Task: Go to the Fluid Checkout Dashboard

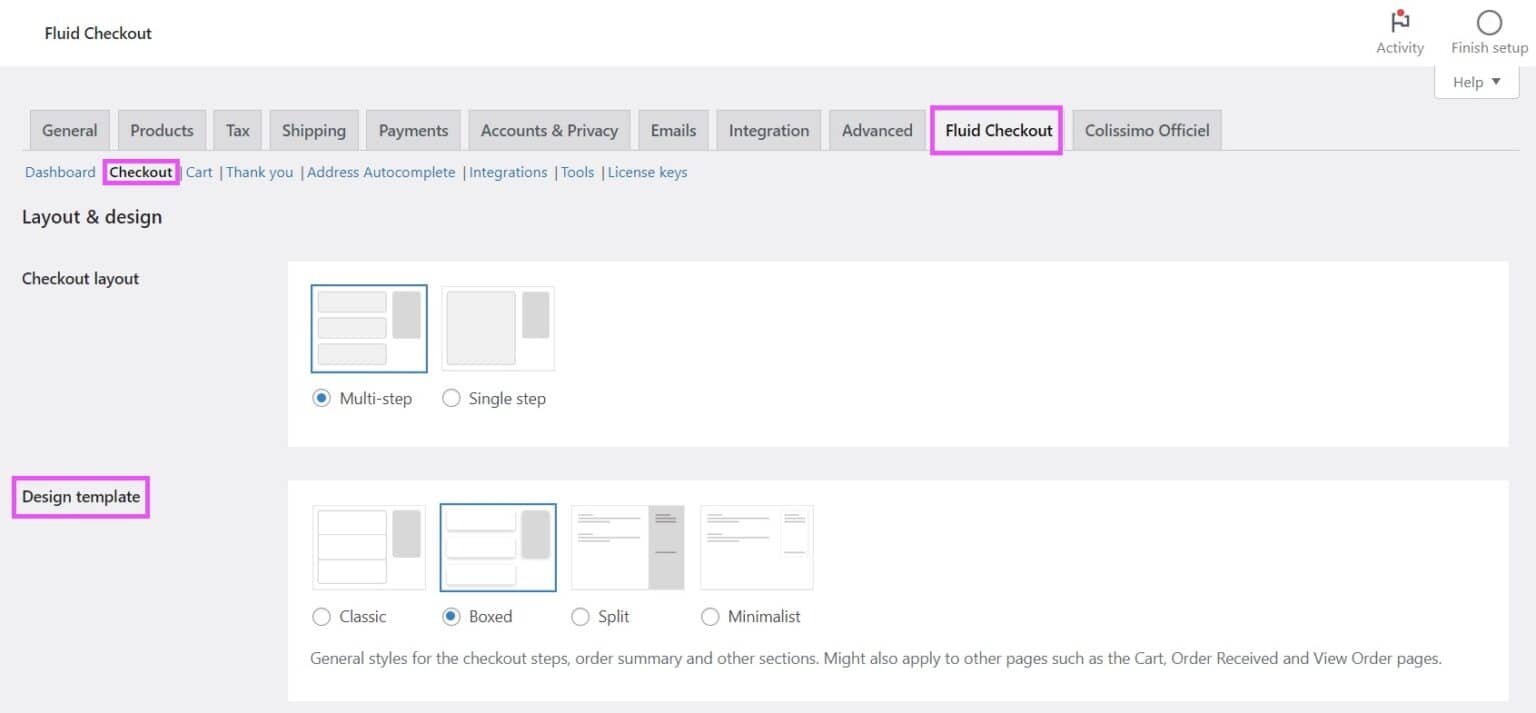Action: [59, 172]
